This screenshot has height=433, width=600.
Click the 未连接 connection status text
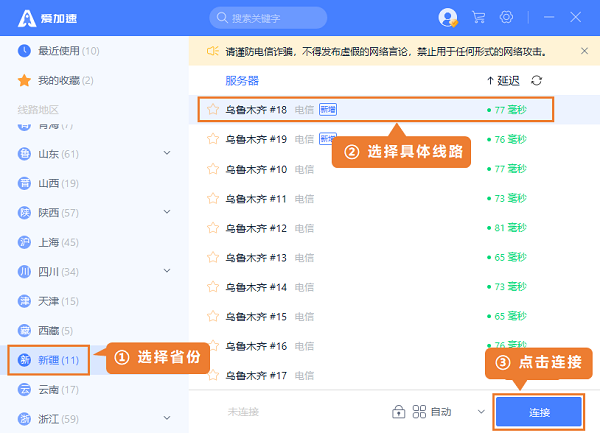243,412
